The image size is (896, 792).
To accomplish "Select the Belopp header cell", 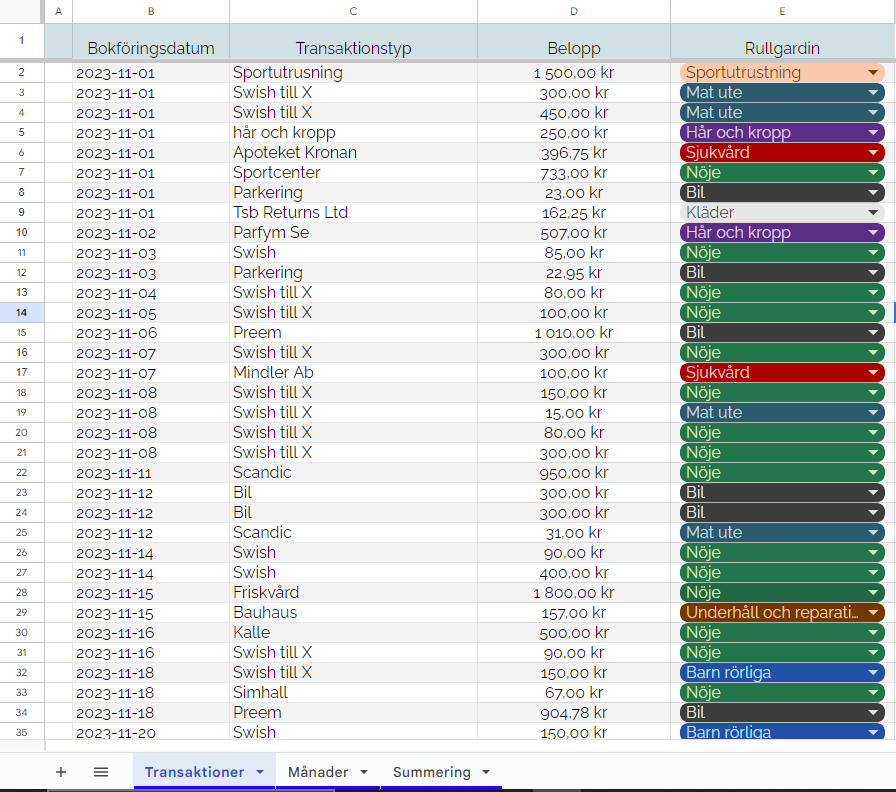I will pos(574,48).
